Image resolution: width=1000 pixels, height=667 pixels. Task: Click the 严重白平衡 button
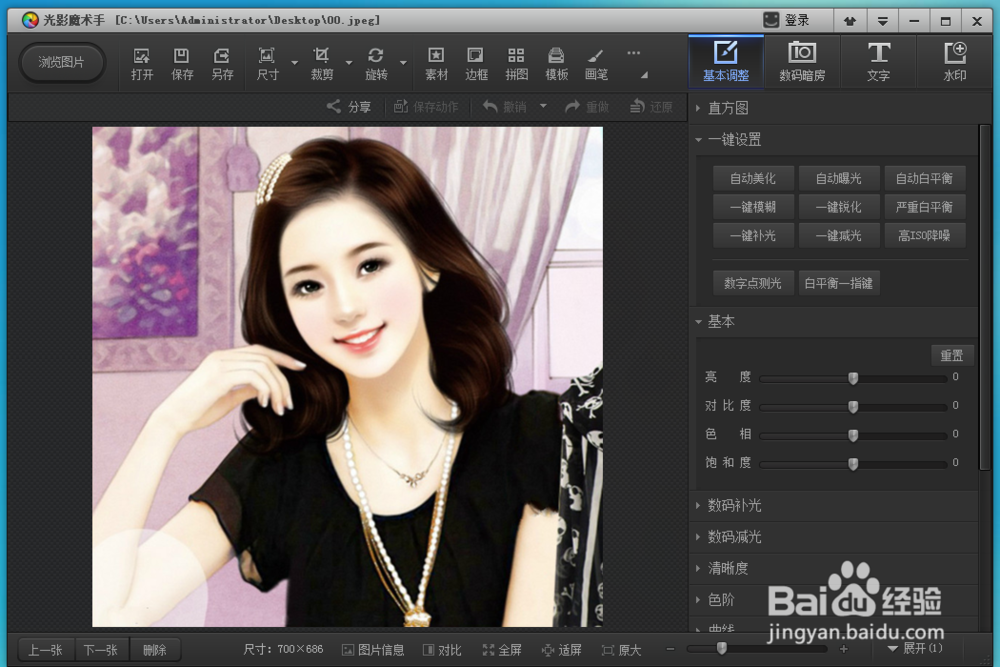point(924,207)
